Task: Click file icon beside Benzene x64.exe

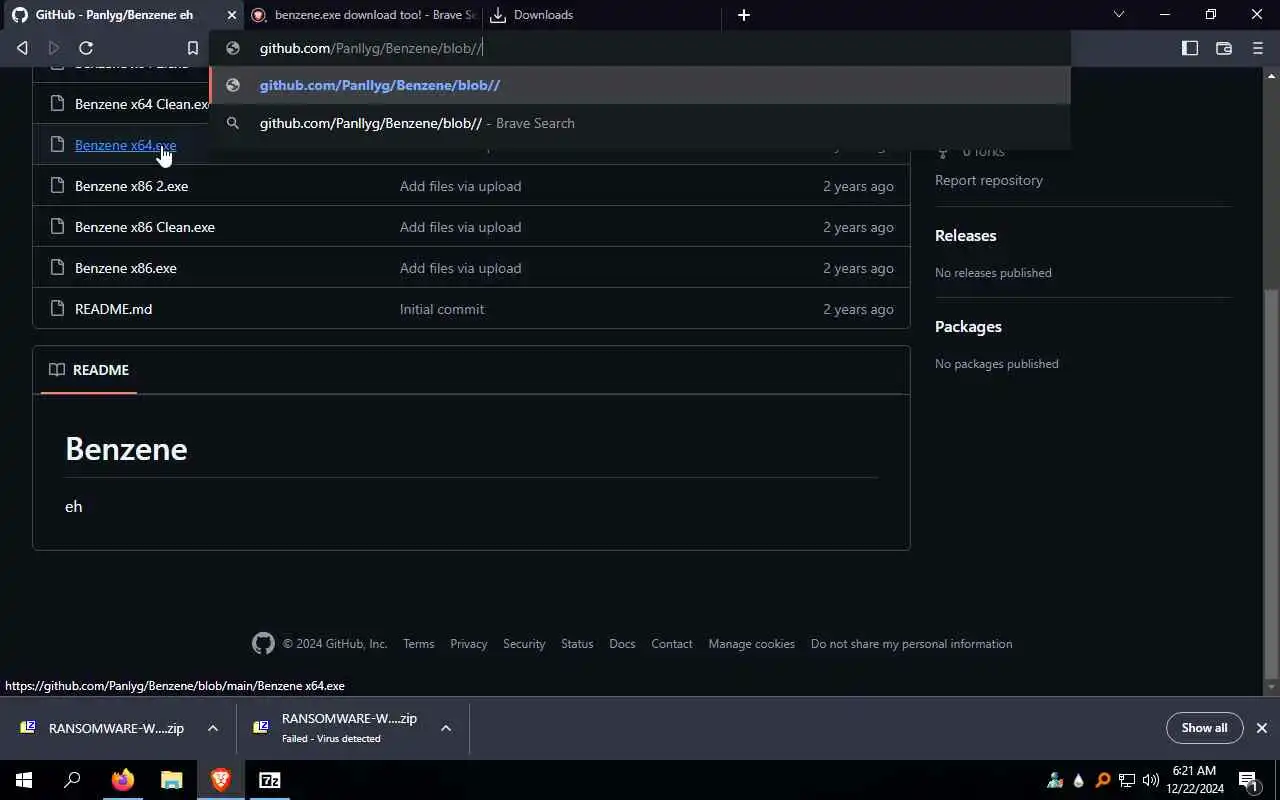Action: coord(56,145)
